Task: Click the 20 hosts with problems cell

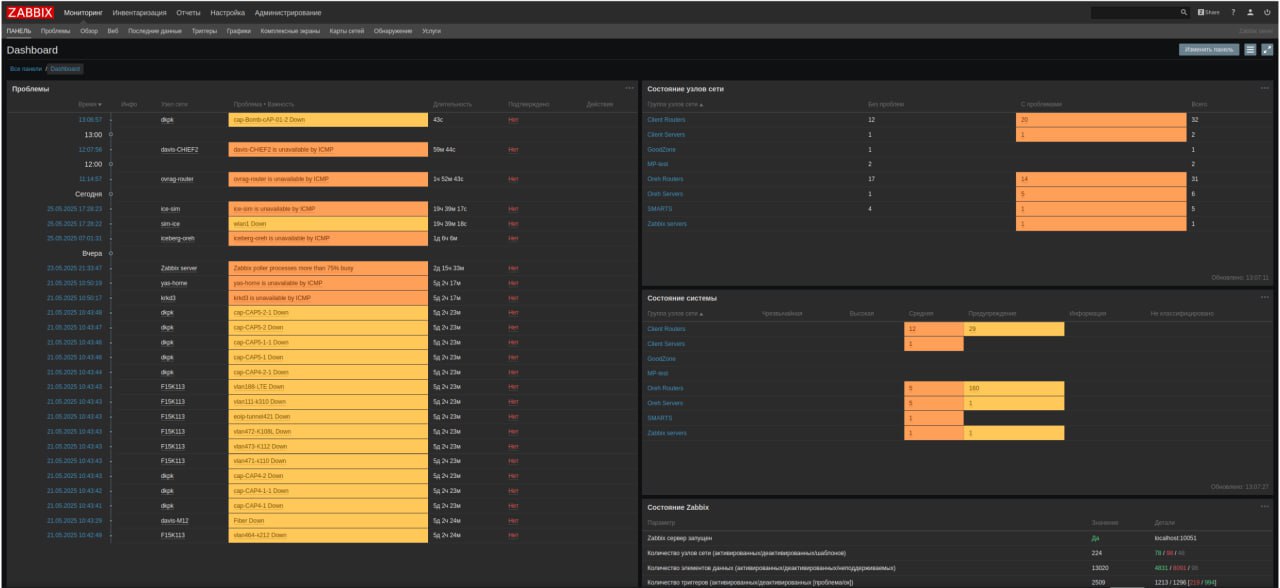Action: pos(1101,120)
